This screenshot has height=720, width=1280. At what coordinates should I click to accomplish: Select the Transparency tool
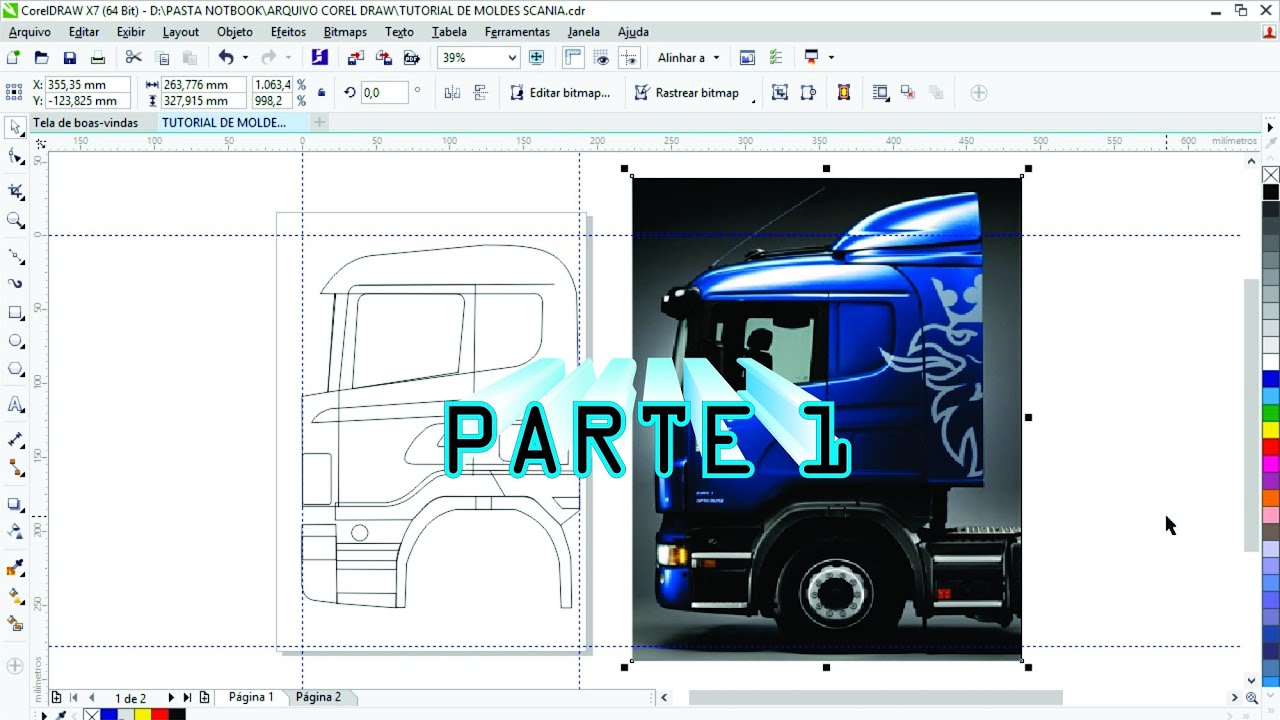(x=15, y=531)
